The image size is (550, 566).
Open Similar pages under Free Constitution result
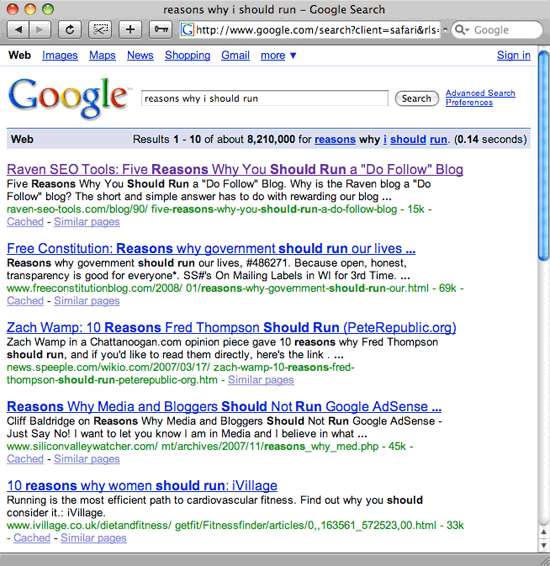click(87, 301)
